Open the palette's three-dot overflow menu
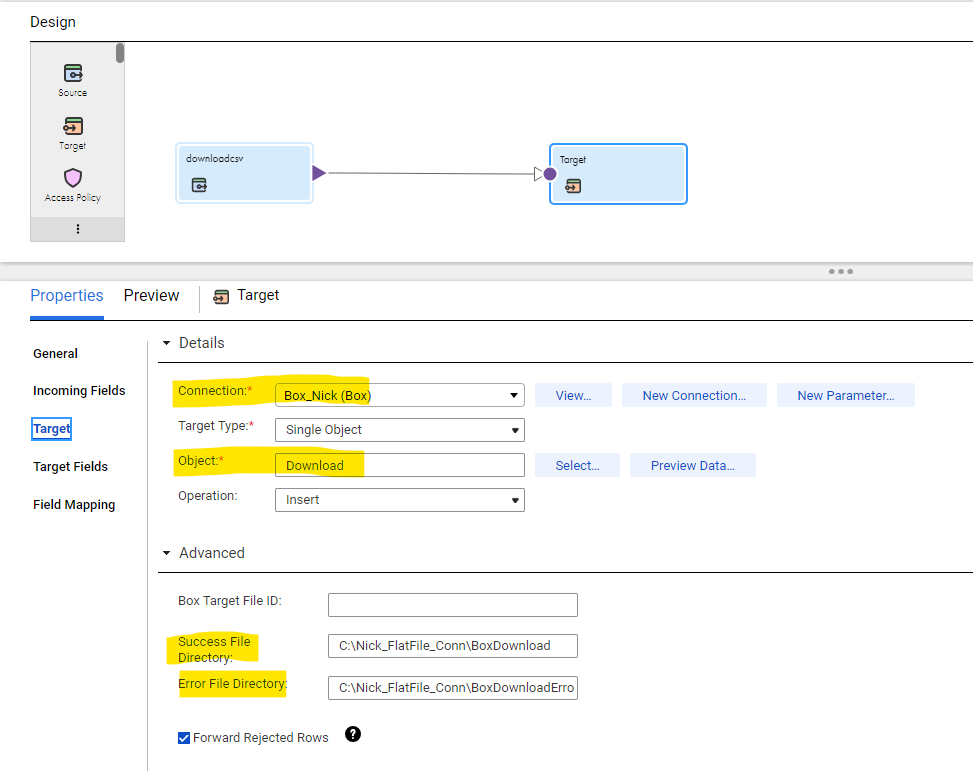Screen dimensions: 973x771 point(78,228)
